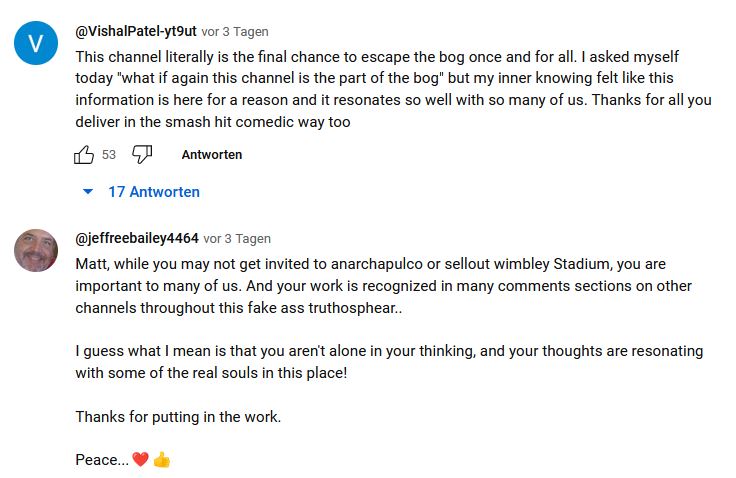
Task: Click the word "Peace..." in jeffreebailey's comment
Action: [101, 460]
